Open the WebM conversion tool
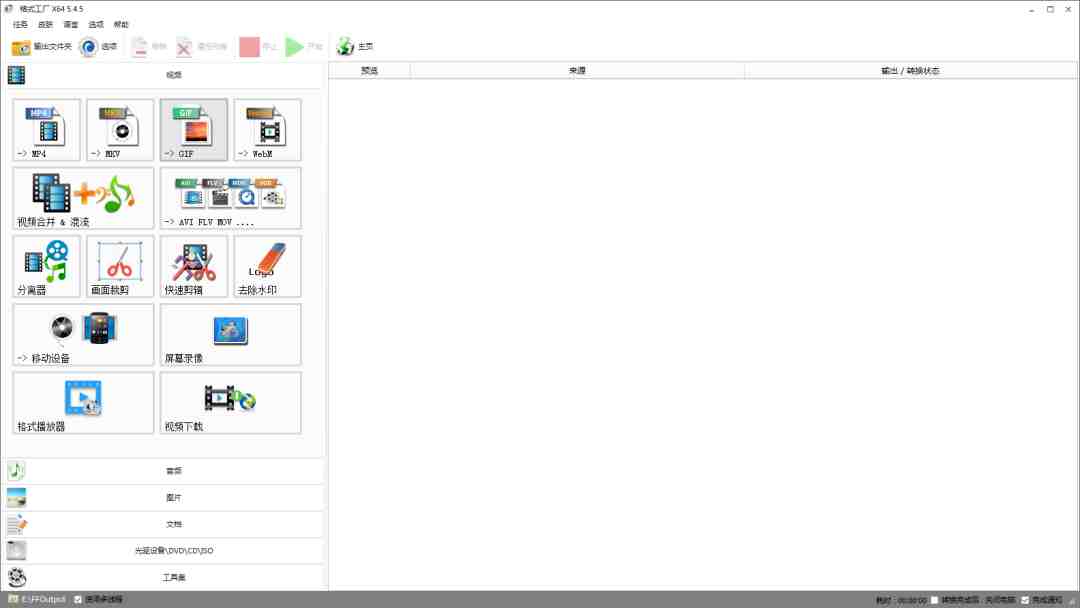The height and width of the screenshot is (608, 1080). (267, 129)
